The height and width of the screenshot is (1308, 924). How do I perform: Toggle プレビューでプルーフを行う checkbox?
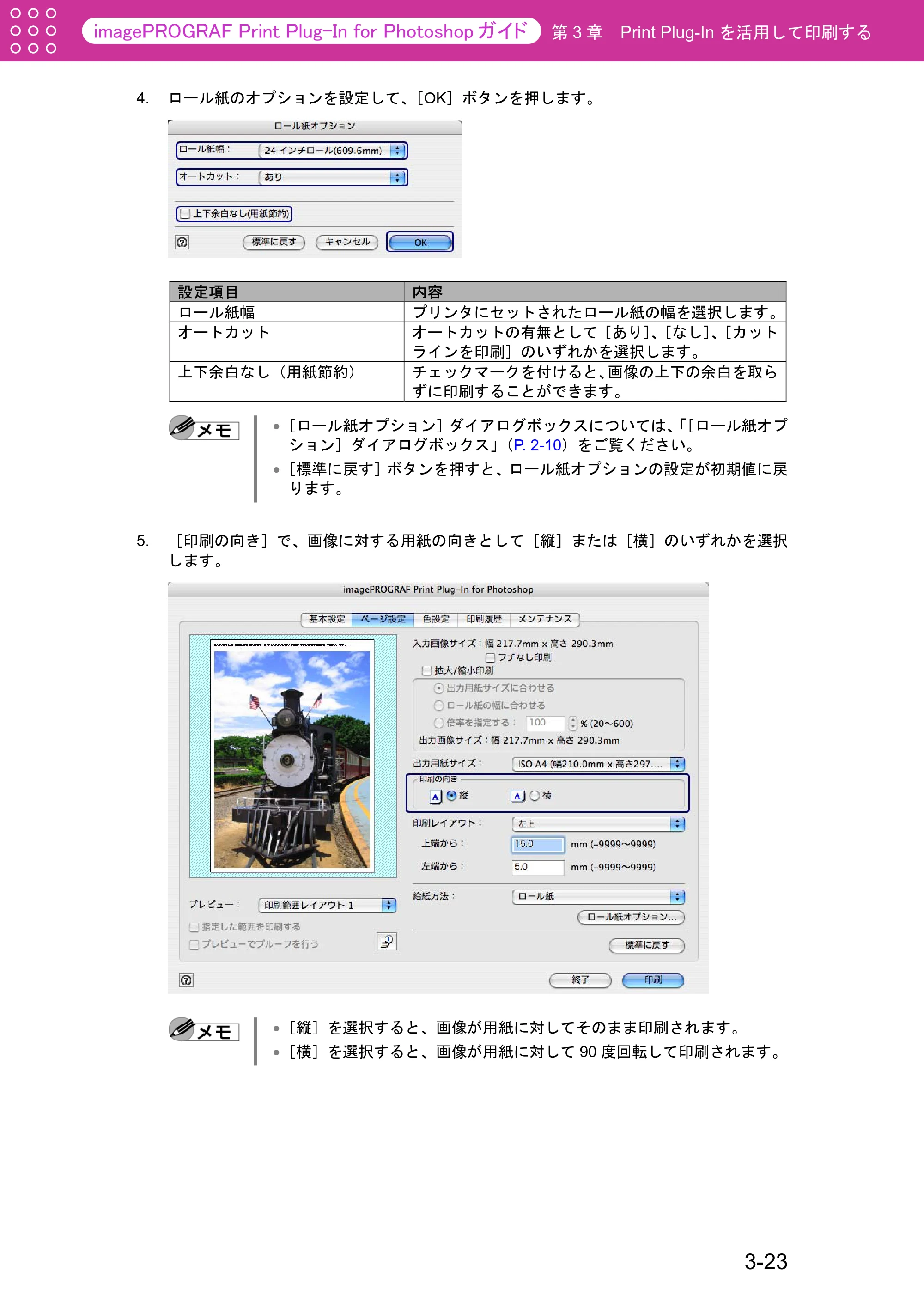(x=194, y=944)
